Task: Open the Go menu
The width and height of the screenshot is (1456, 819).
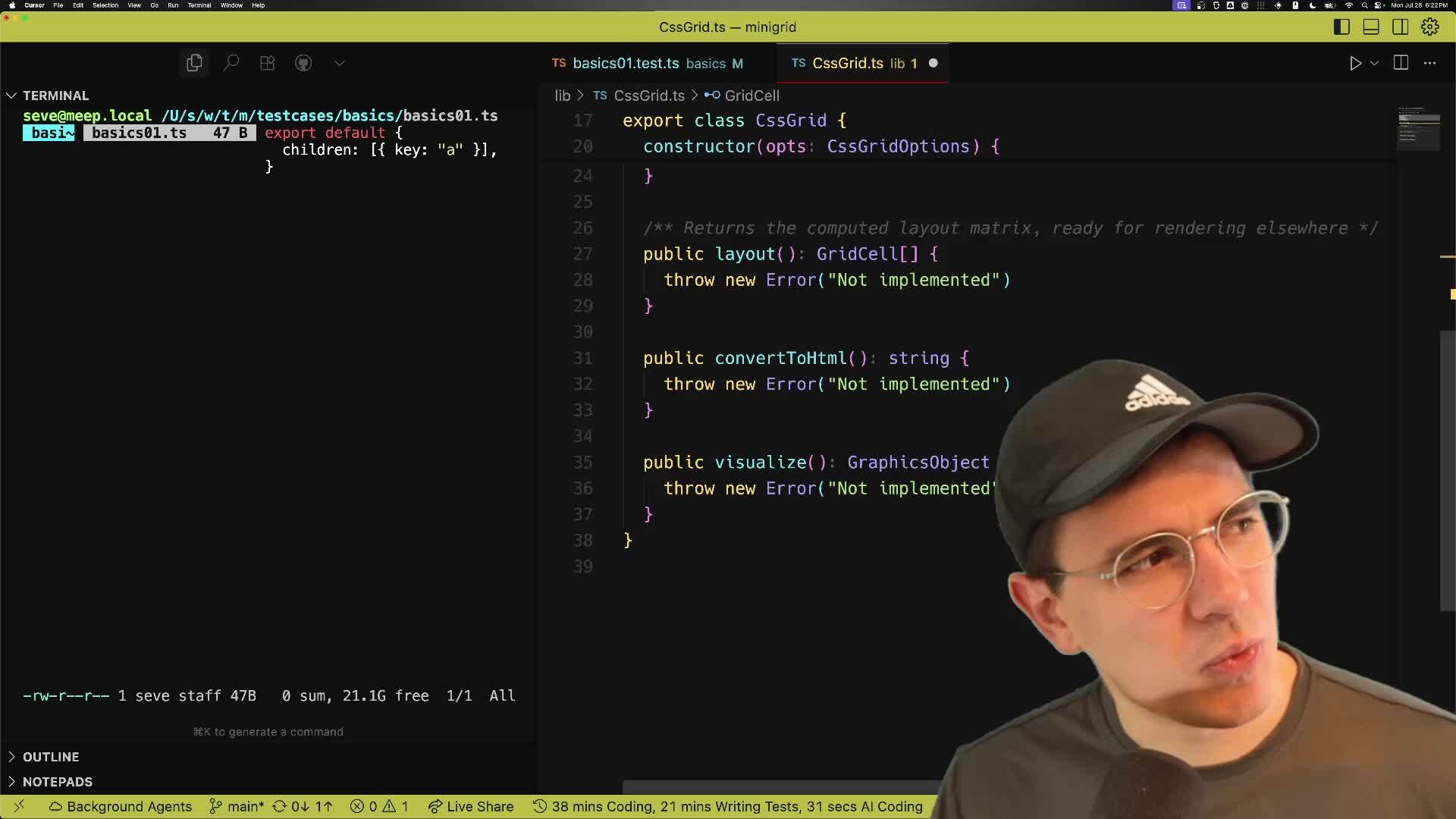Action: (154, 5)
